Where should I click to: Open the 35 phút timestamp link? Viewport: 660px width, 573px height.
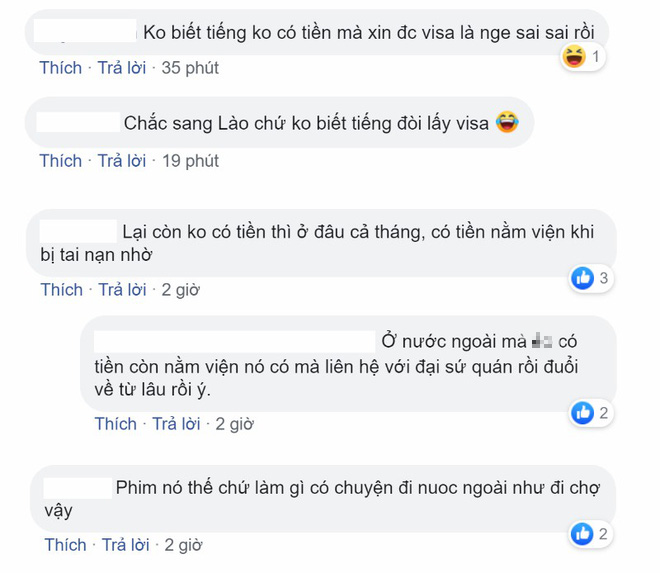[x=190, y=68]
